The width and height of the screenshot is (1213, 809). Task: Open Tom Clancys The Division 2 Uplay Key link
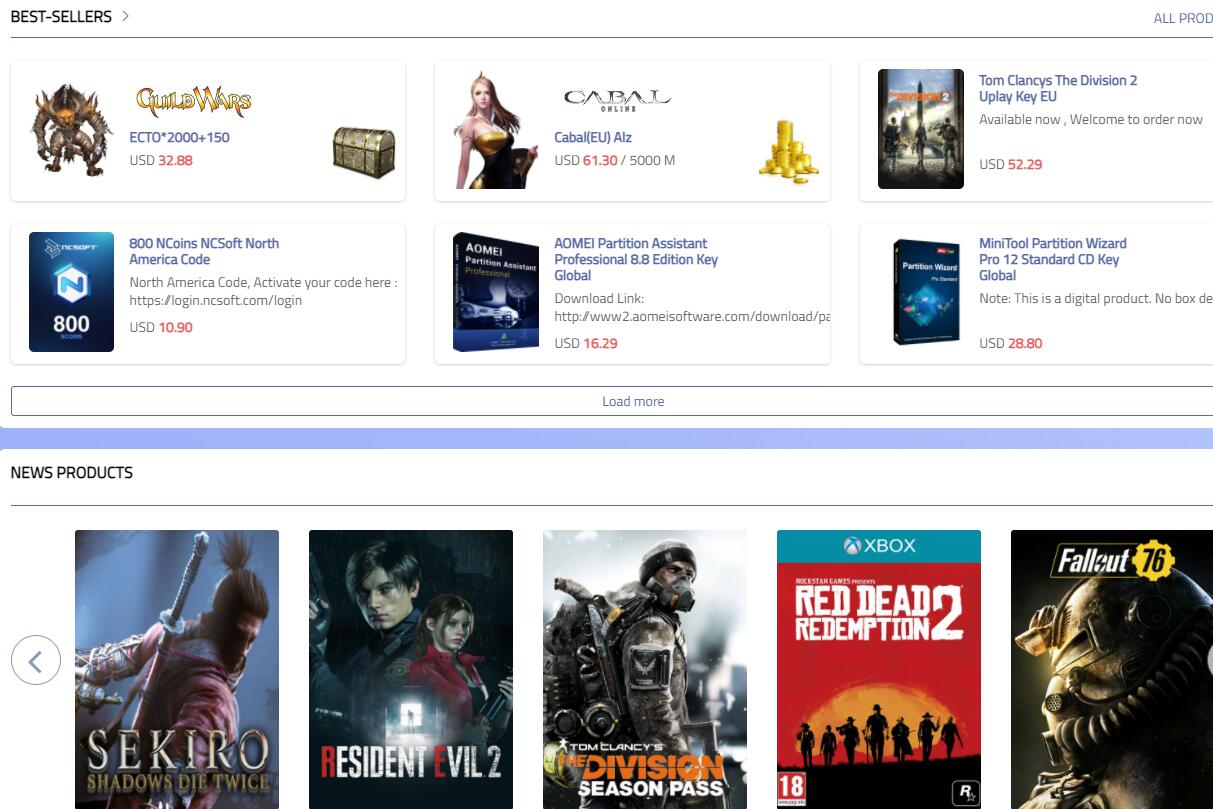click(x=1057, y=88)
